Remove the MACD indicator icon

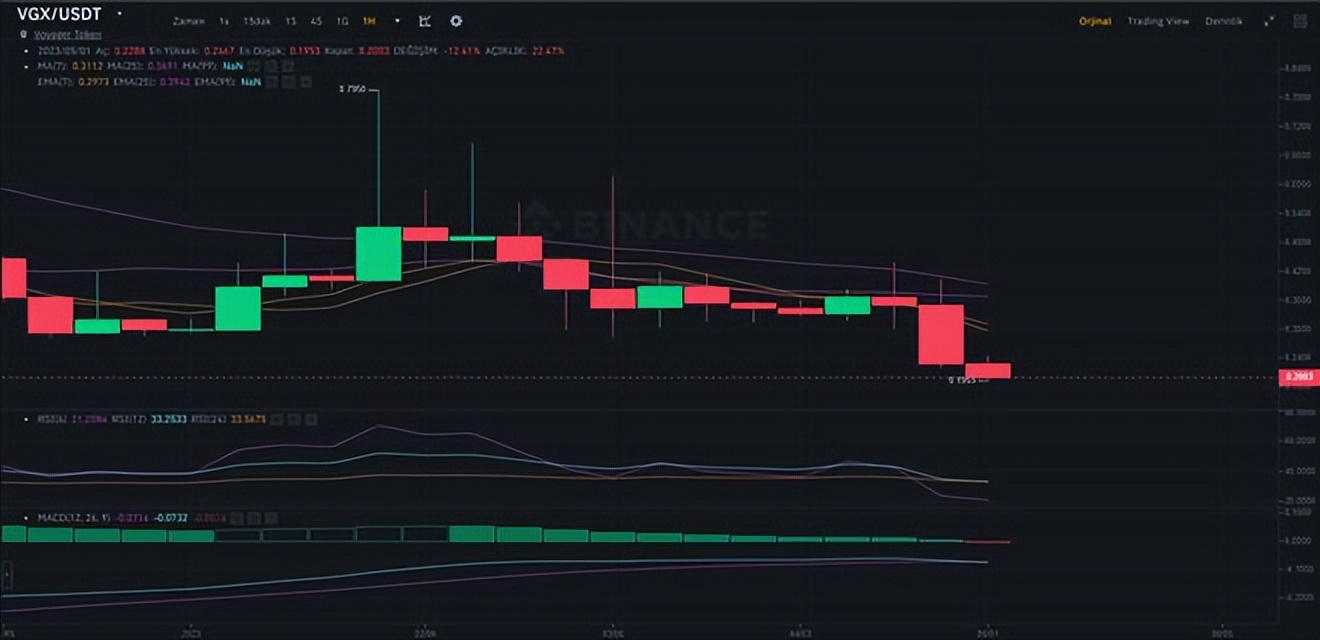272,518
